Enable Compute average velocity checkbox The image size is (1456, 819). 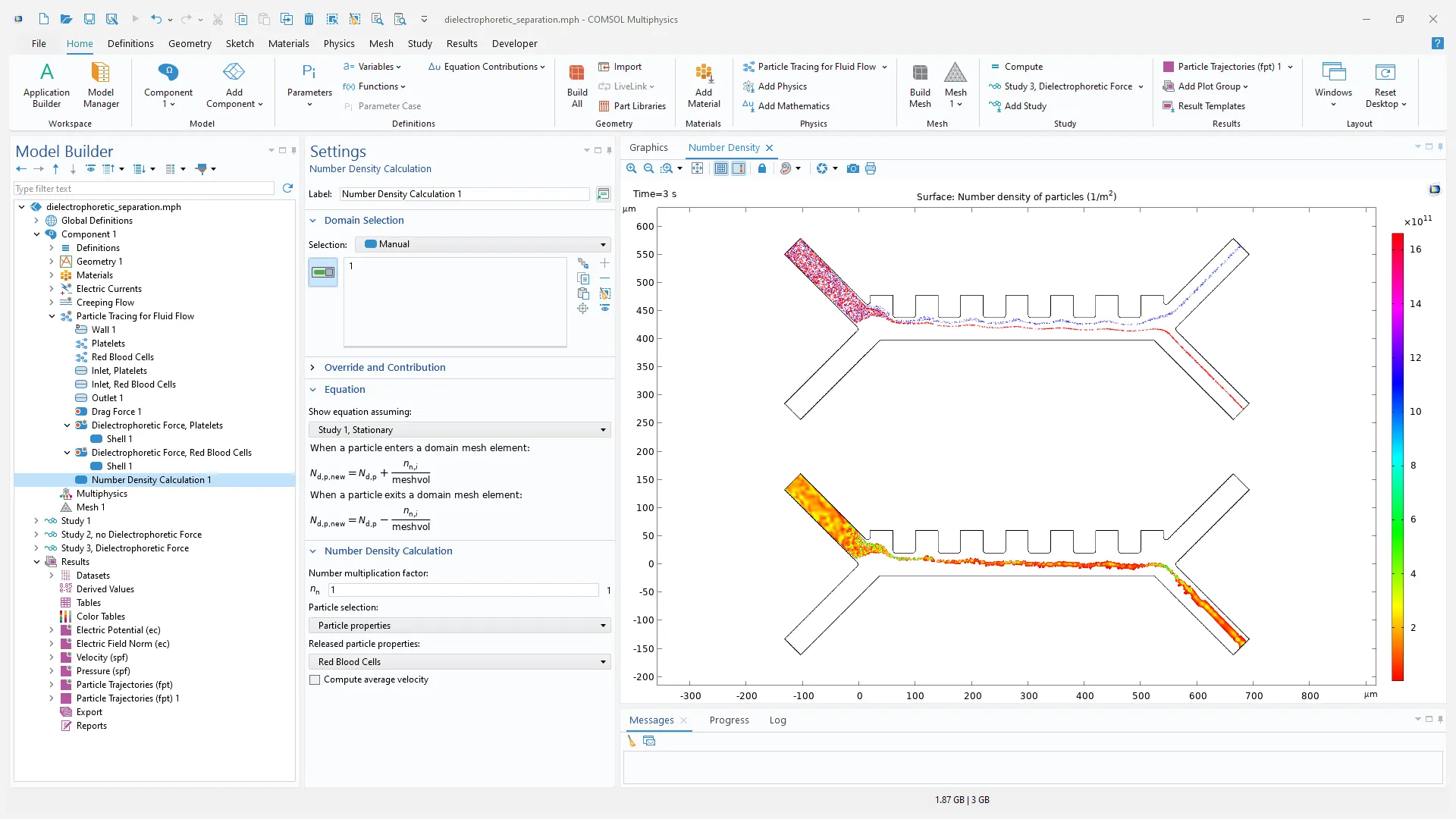click(x=315, y=680)
